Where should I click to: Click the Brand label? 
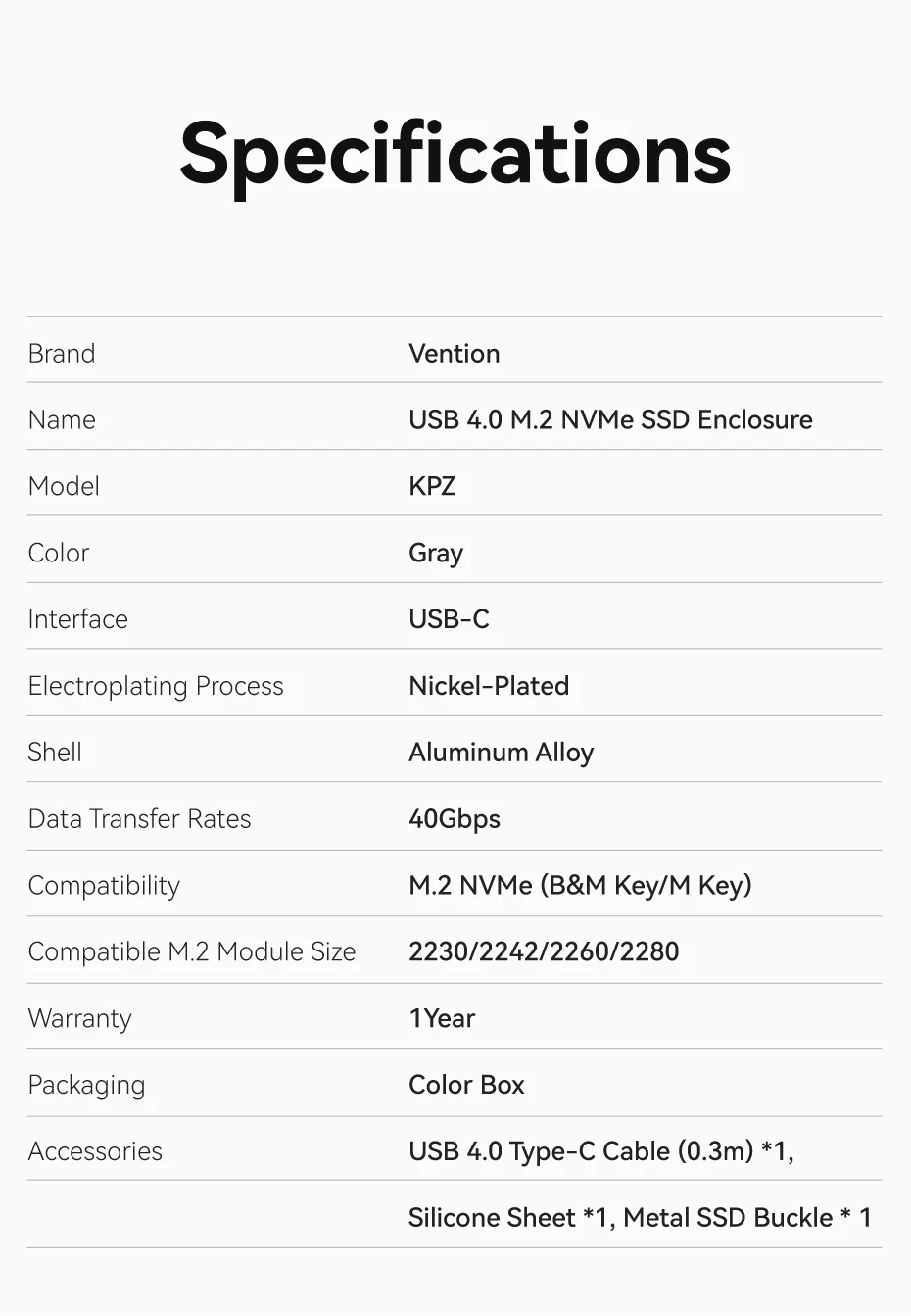tap(62, 354)
